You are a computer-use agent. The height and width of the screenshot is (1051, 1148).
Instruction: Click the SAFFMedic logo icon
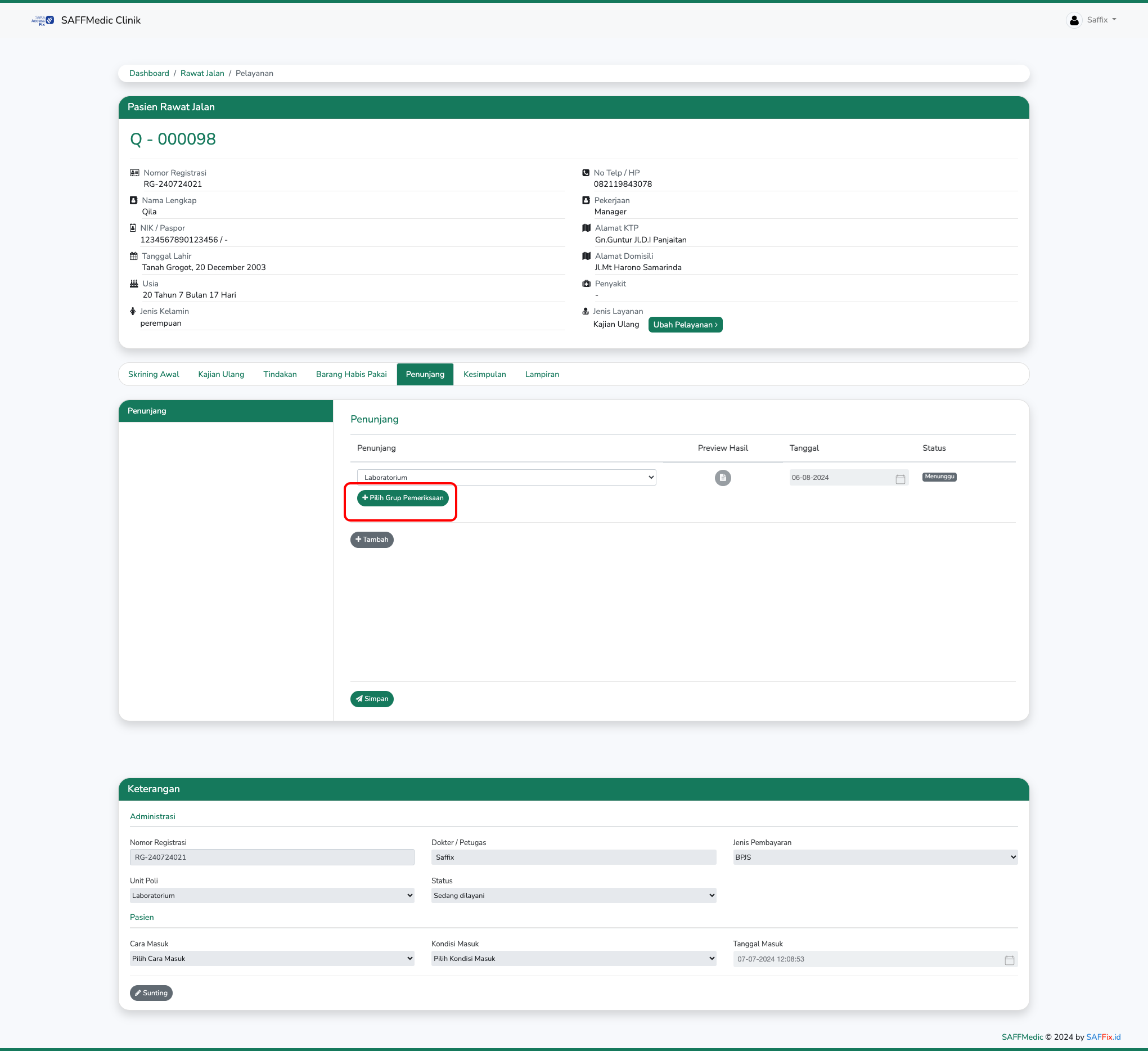[x=43, y=20]
